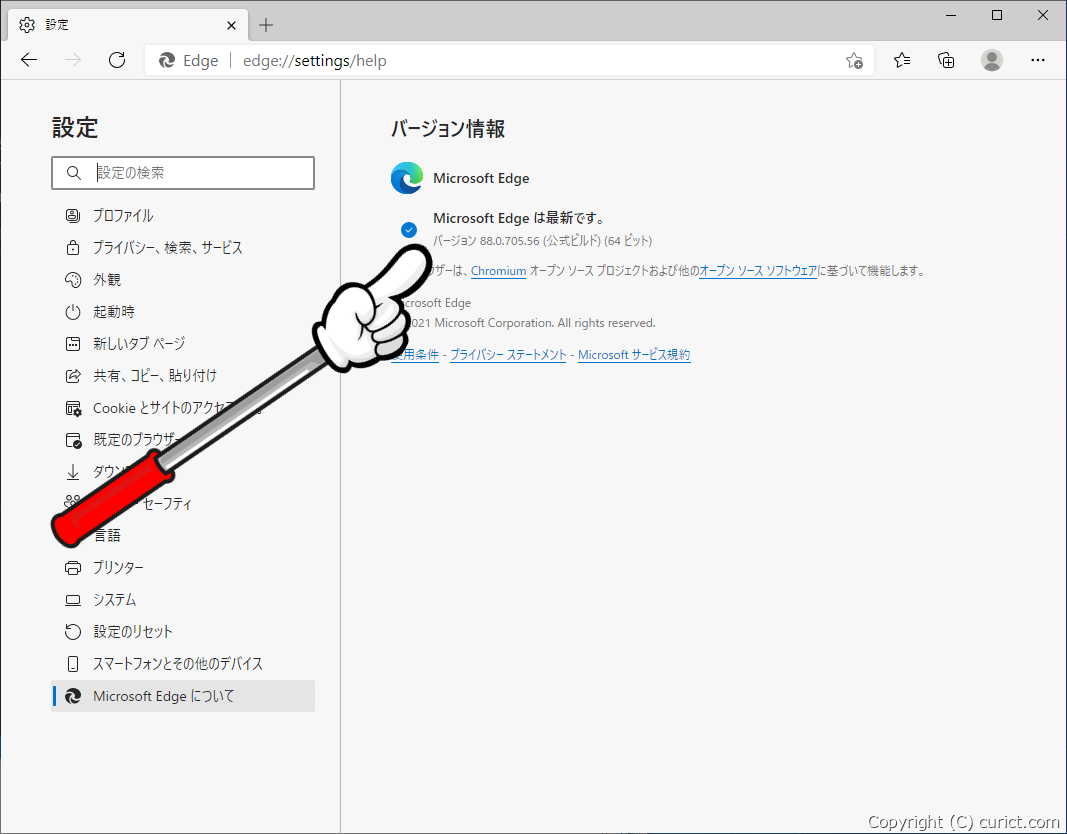This screenshot has width=1067, height=834.
Task: Select the 設定 browser tab
Action: 129,25
